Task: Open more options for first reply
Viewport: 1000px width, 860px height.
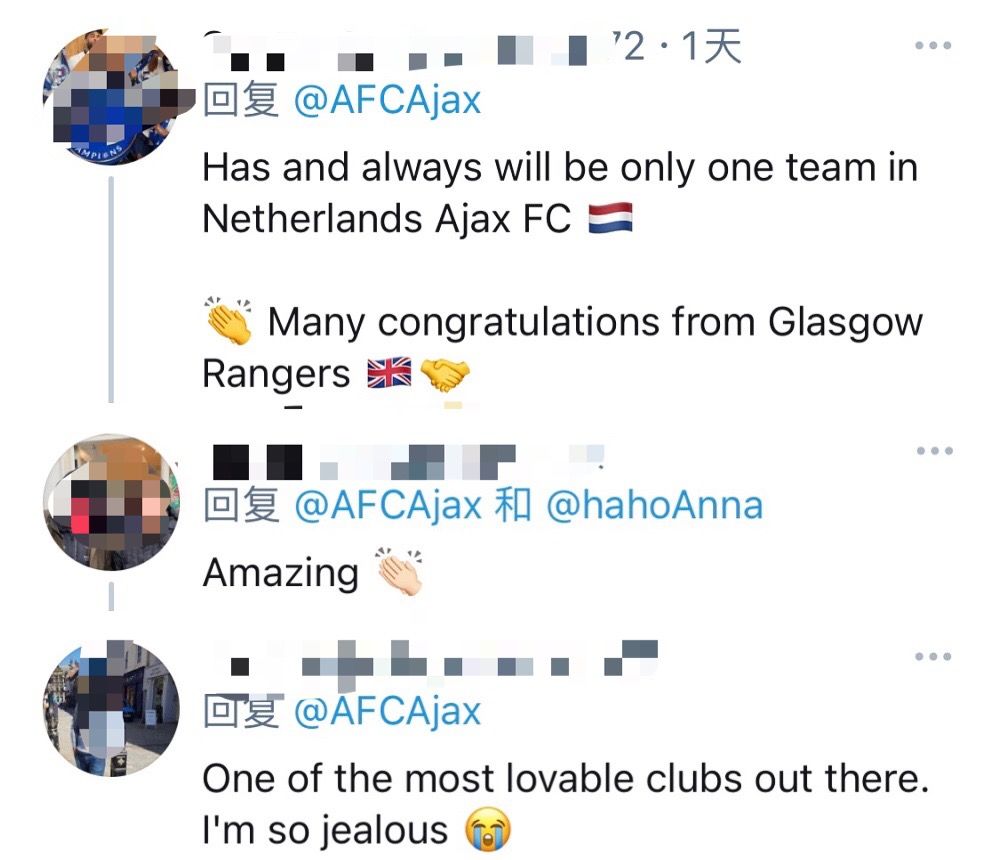Action: (x=933, y=46)
